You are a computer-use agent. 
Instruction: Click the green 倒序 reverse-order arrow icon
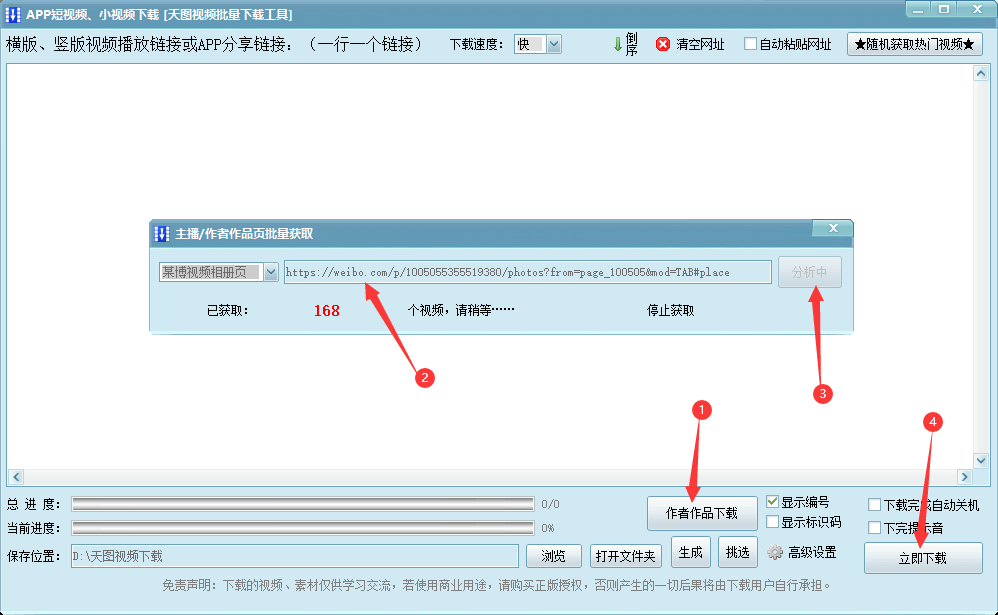[617, 44]
